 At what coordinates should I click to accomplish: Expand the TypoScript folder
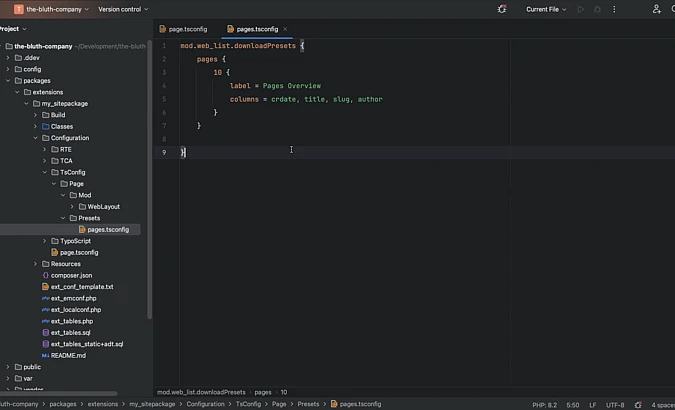tap(44, 241)
